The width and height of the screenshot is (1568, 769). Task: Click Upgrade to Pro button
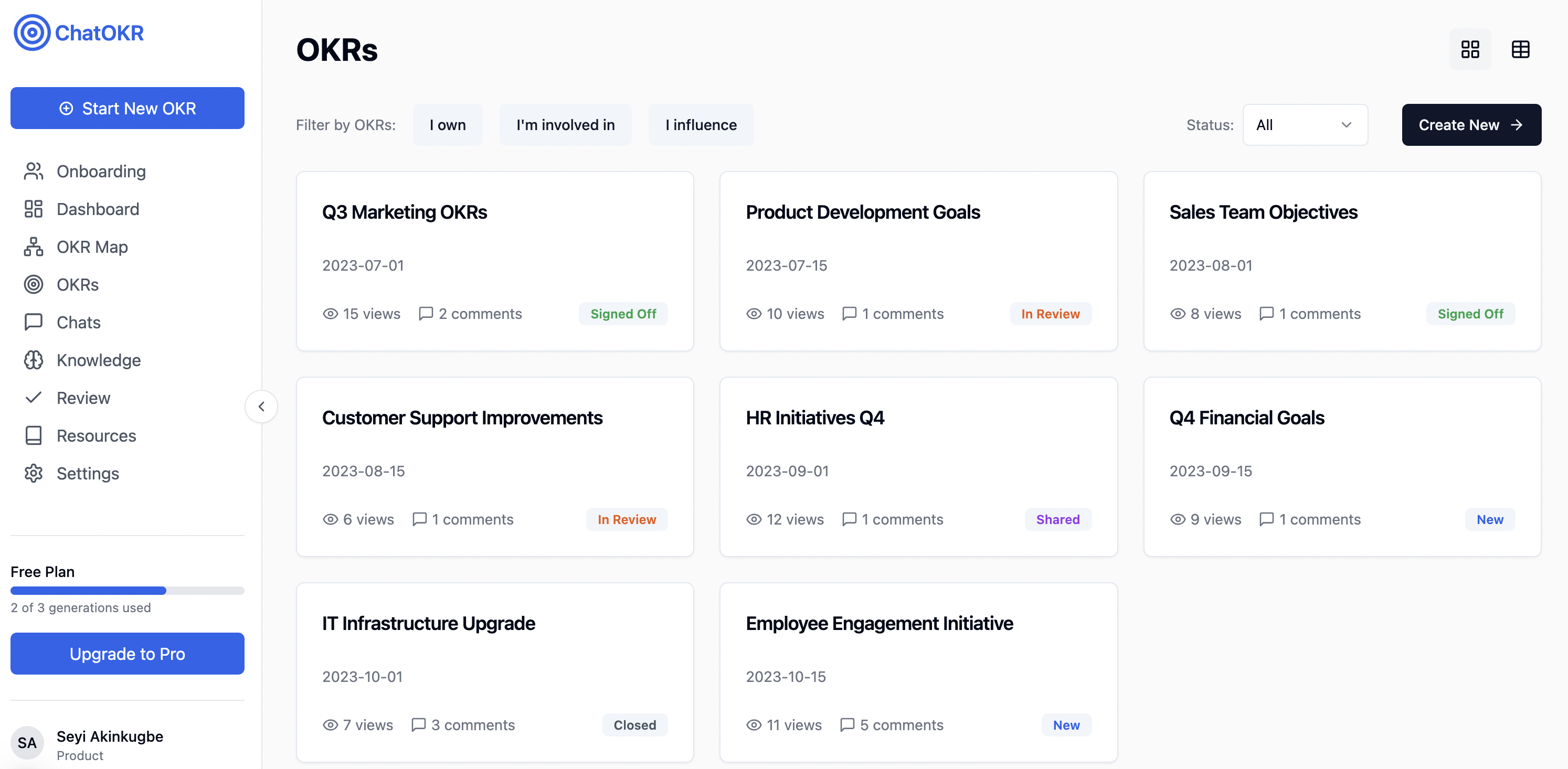coord(127,654)
